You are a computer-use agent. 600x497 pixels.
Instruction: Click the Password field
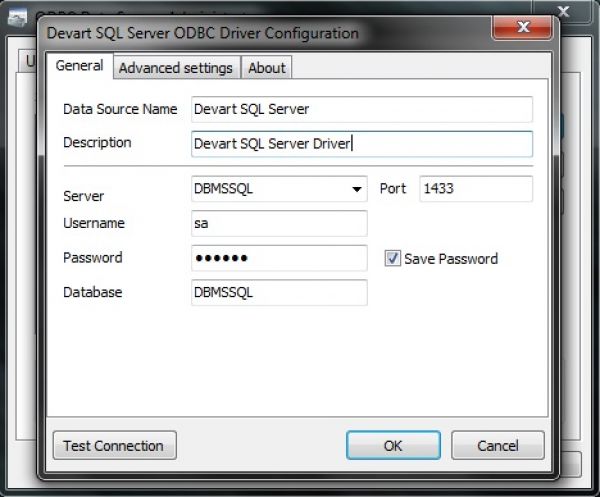(x=279, y=258)
